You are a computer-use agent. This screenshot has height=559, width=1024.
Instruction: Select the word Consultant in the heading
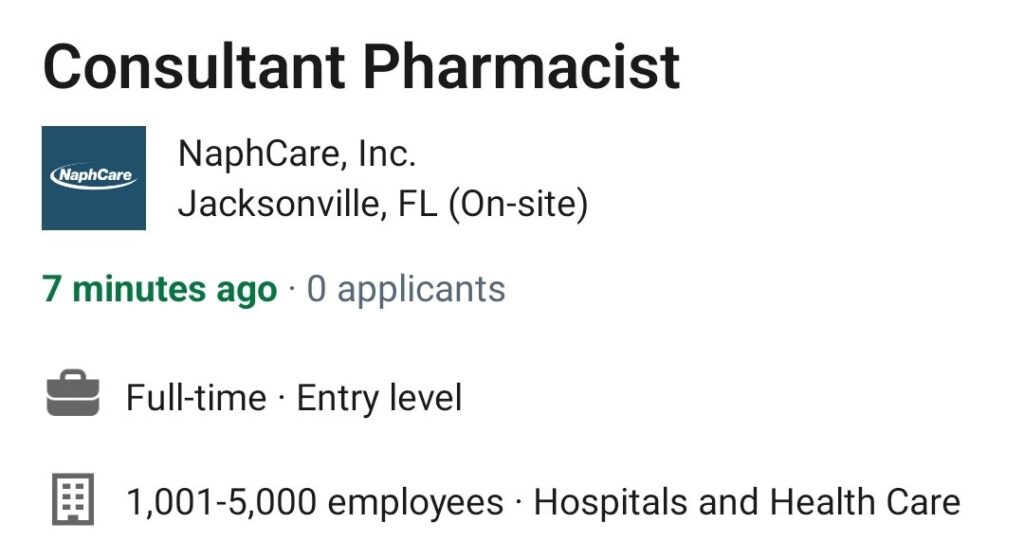pos(194,67)
